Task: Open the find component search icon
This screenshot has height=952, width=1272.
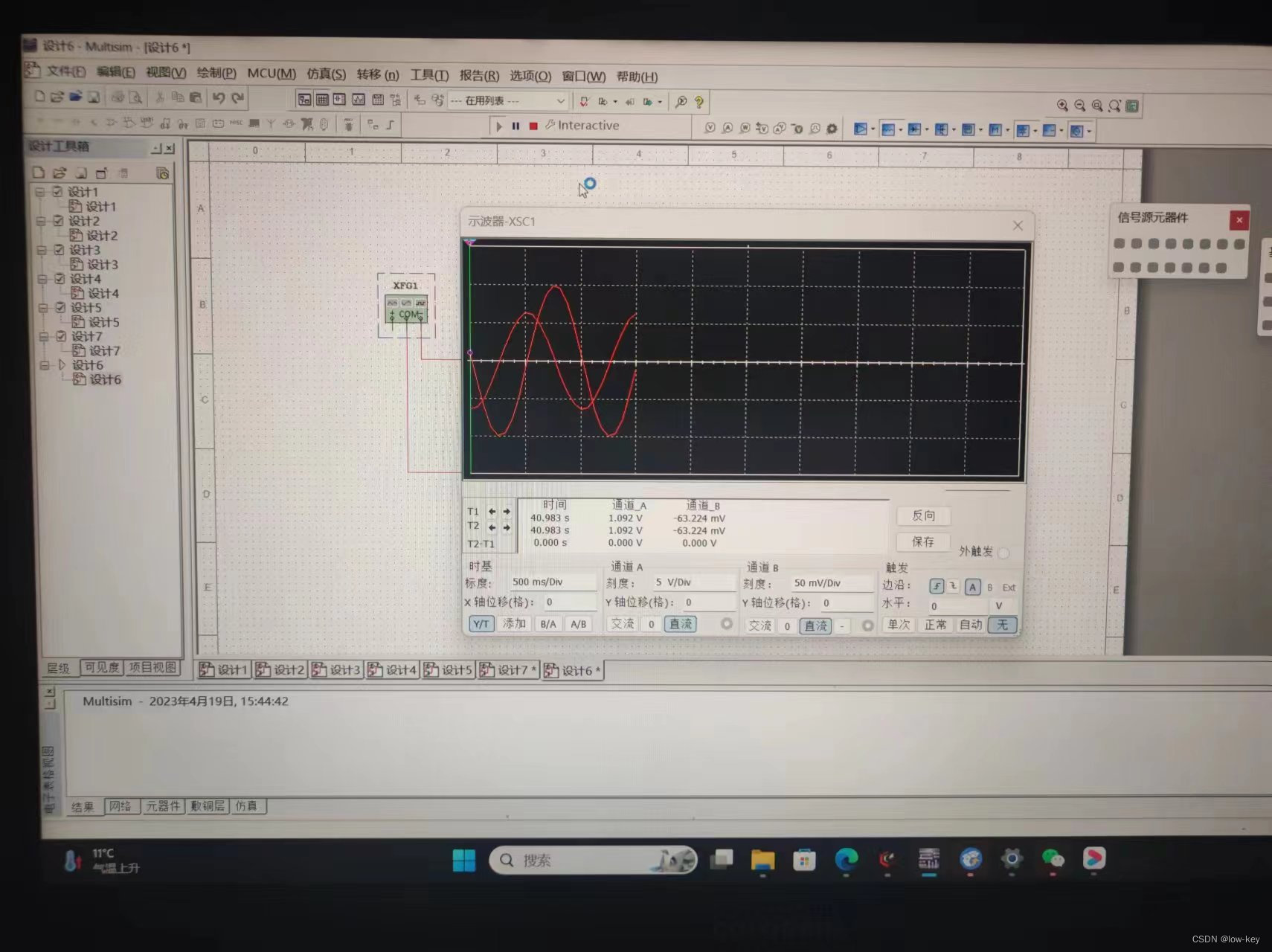Action: pos(682,102)
